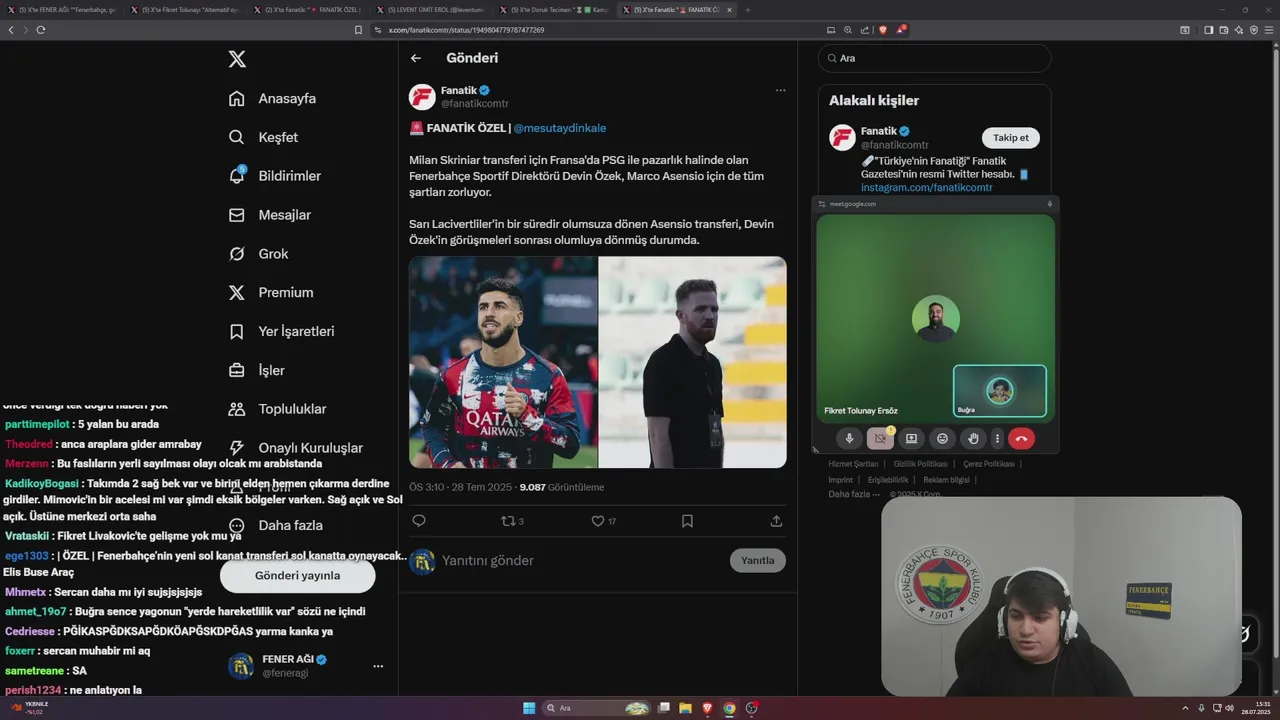Screen dimensions: 1280x720
Task: Click Takip et to follow Fanatik
Action: pos(1011,138)
